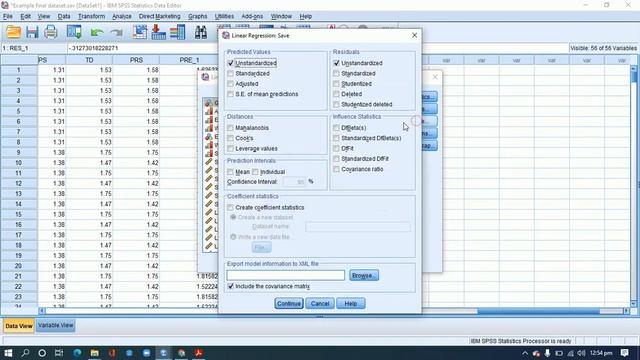640x360 pixels.
Task: Enable Mahalanobis distance
Action: [x=231, y=128]
